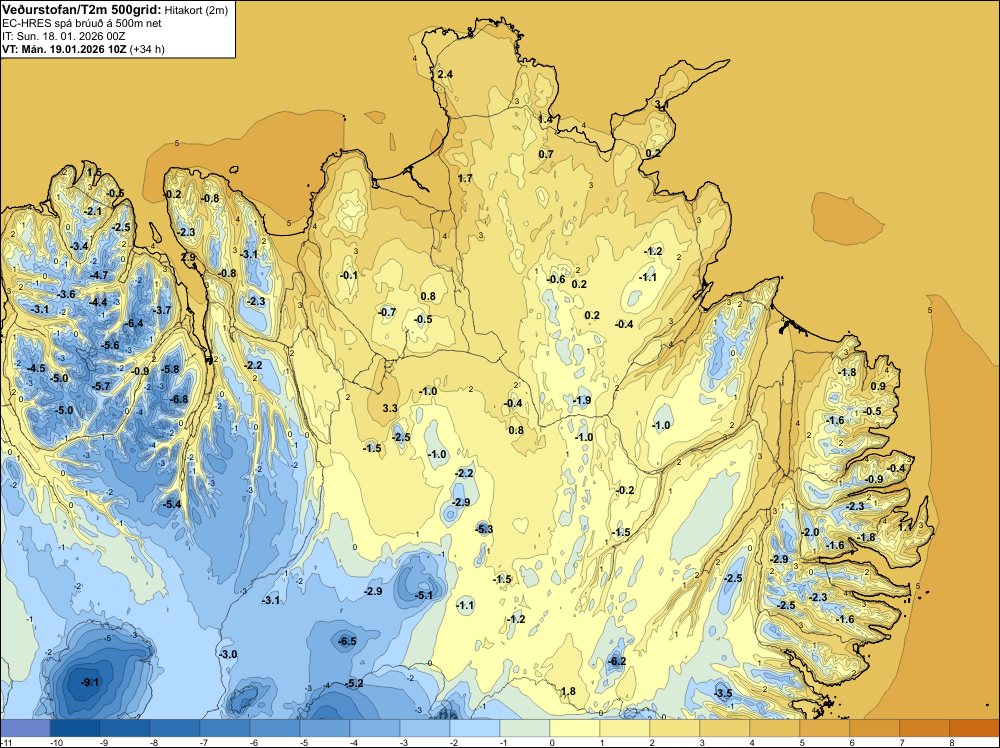Click the legend swatch between 3 and 4
1000x748 pixels.
(x=724, y=728)
